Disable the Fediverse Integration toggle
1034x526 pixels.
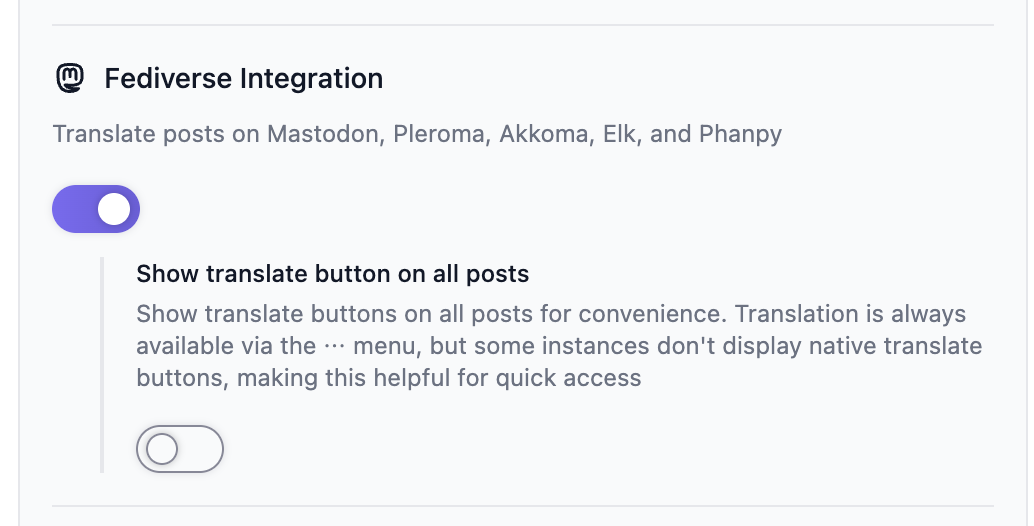point(96,209)
